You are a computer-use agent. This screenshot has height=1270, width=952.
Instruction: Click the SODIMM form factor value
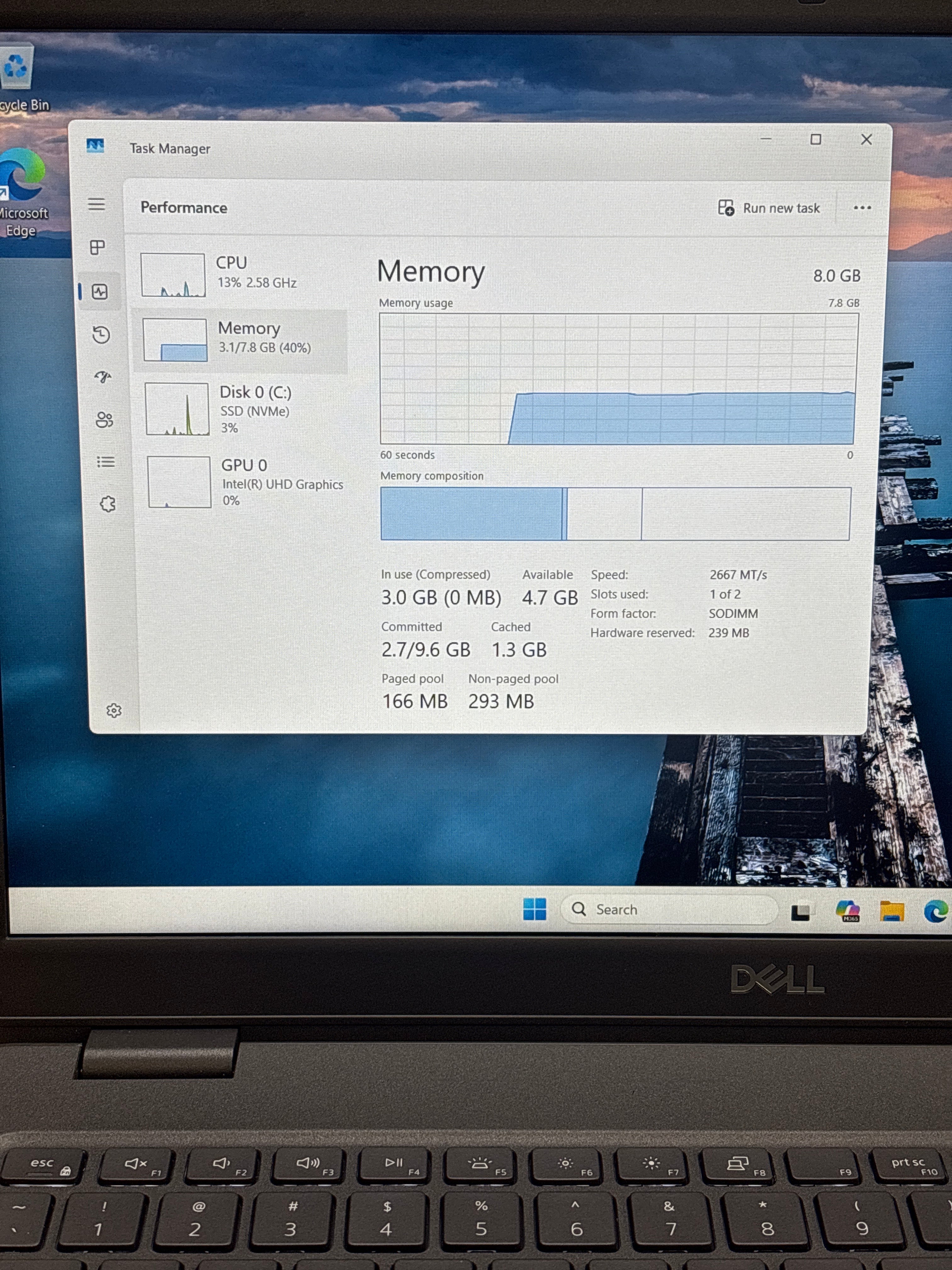pos(734,613)
